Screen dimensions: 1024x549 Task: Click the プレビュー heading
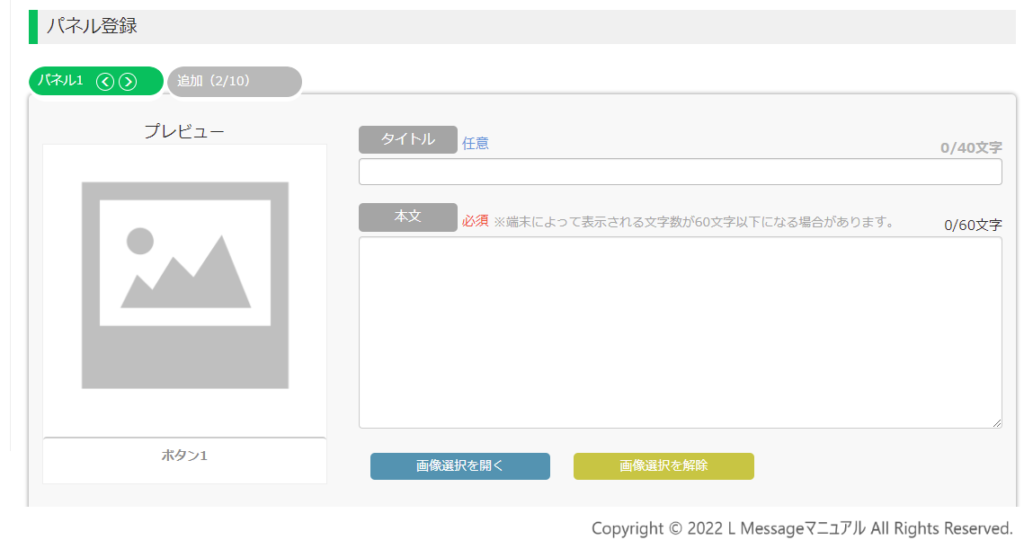point(184,131)
